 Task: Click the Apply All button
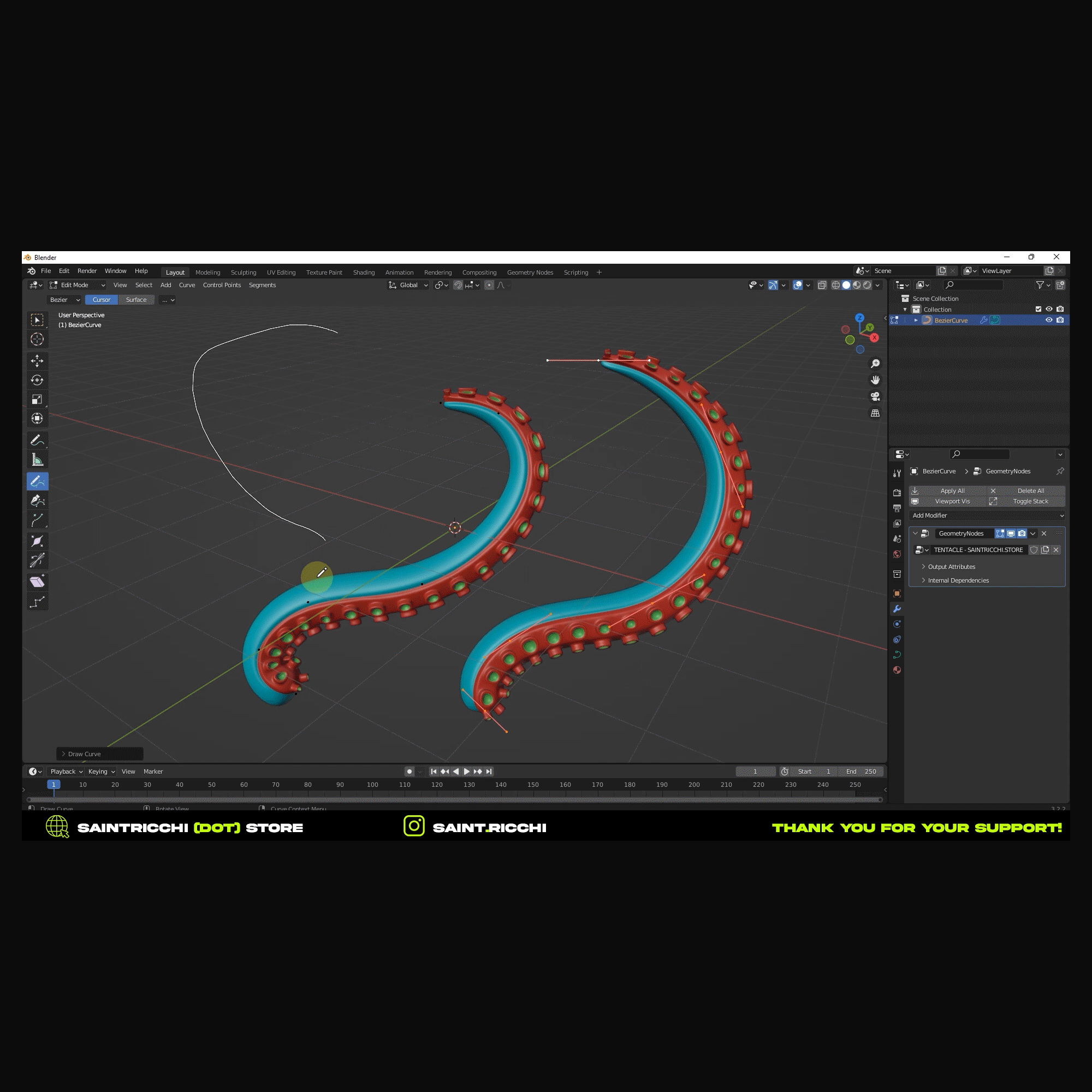click(952, 491)
